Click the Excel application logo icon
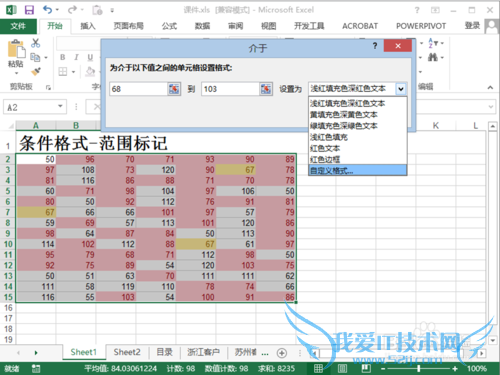Viewport: 500px width, 375px height. coord(12,10)
